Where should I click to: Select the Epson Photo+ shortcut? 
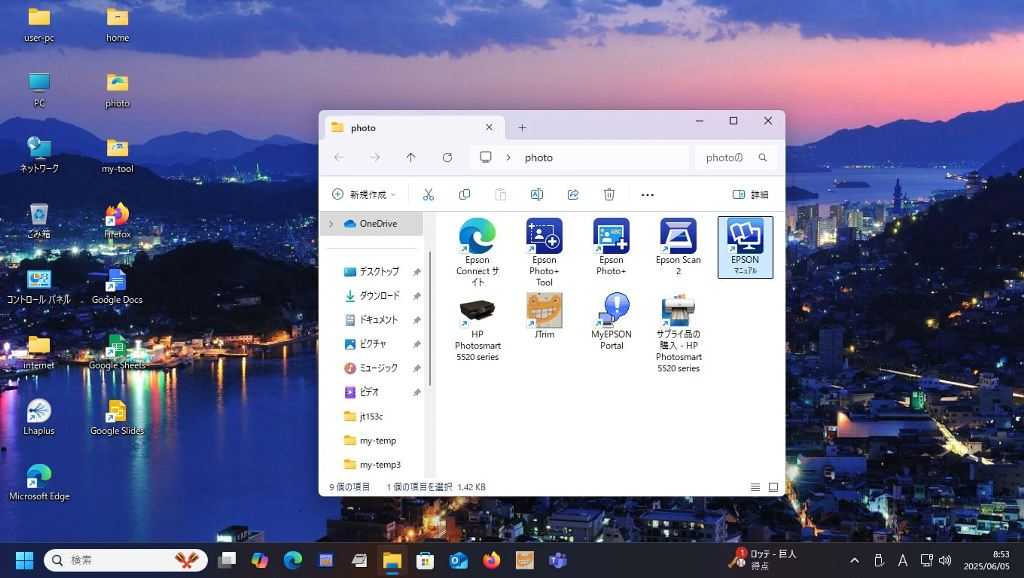click(x=611, y=247)
